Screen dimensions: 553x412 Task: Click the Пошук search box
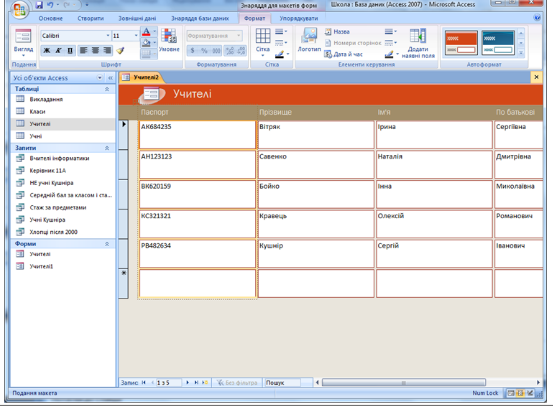coord(282,383)
